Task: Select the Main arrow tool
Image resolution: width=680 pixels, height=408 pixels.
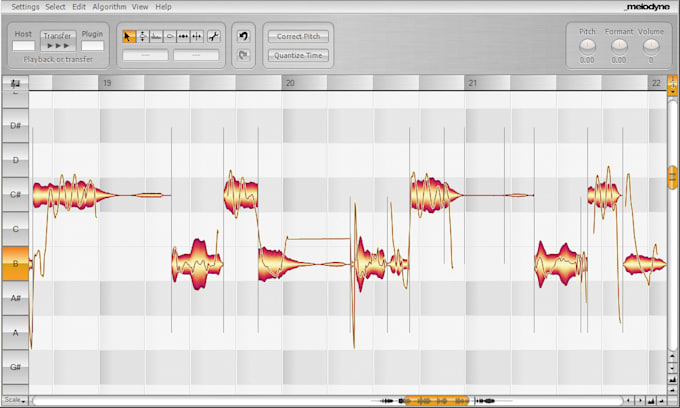Action: pos(128,37)
